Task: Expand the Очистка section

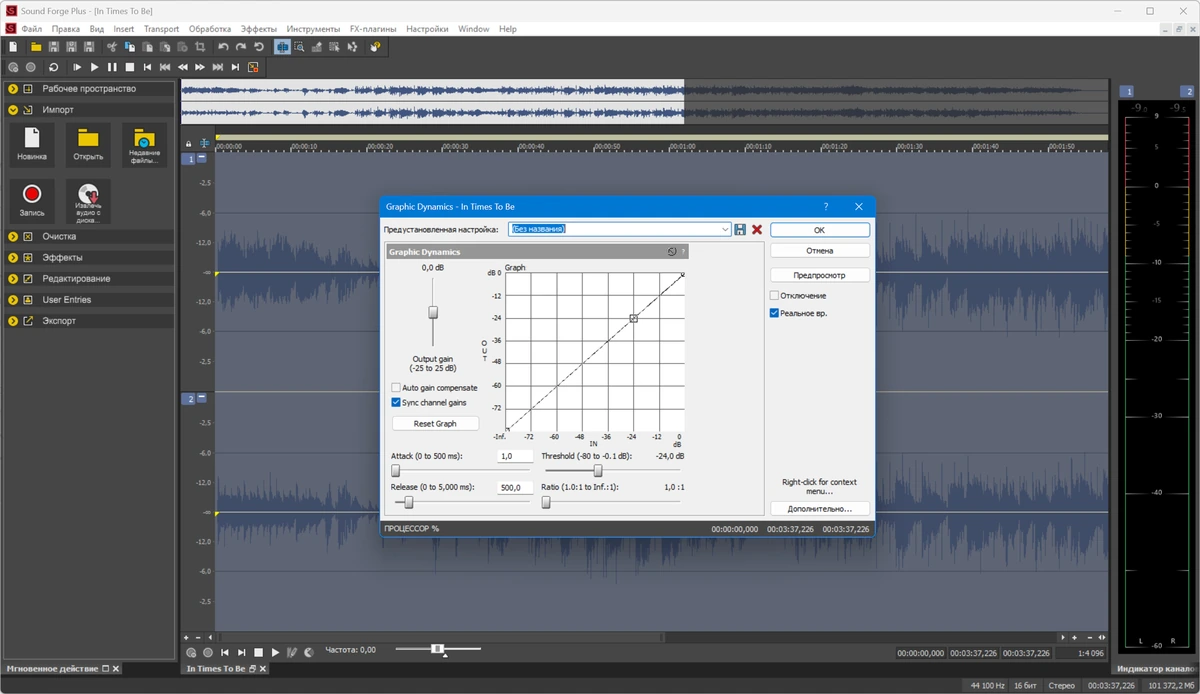Action: [13, 237]
